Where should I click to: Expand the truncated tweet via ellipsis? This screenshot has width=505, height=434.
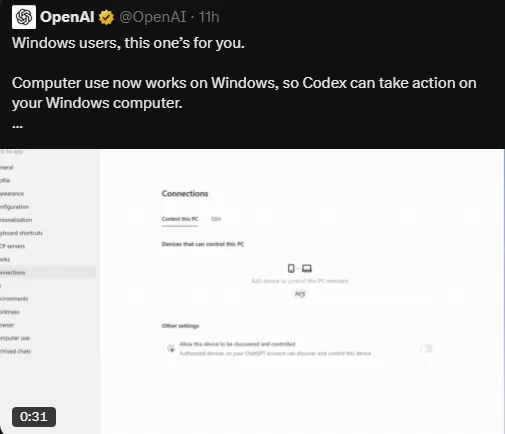coord(17,126)
